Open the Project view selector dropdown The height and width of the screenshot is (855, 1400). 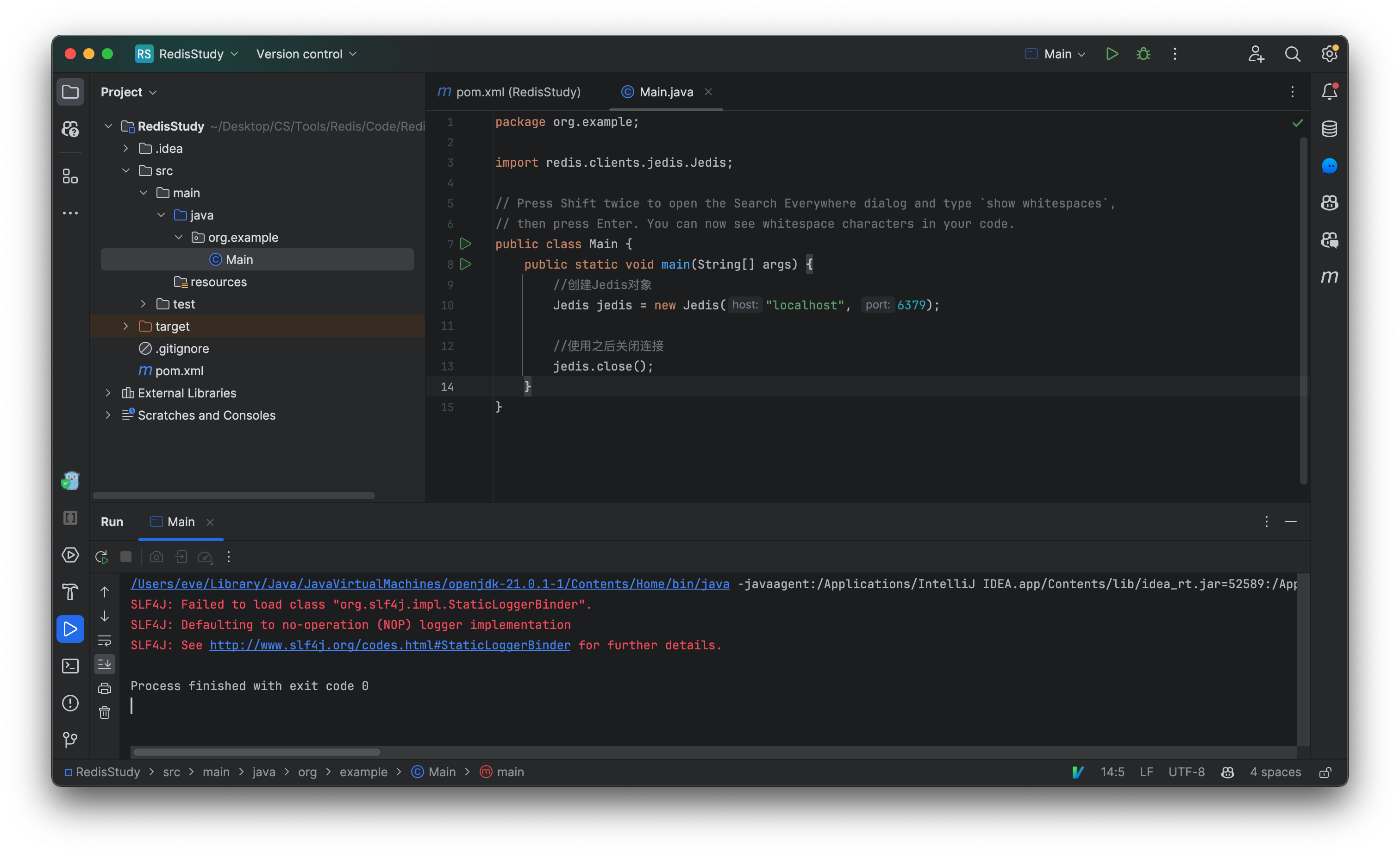point(128,92)
